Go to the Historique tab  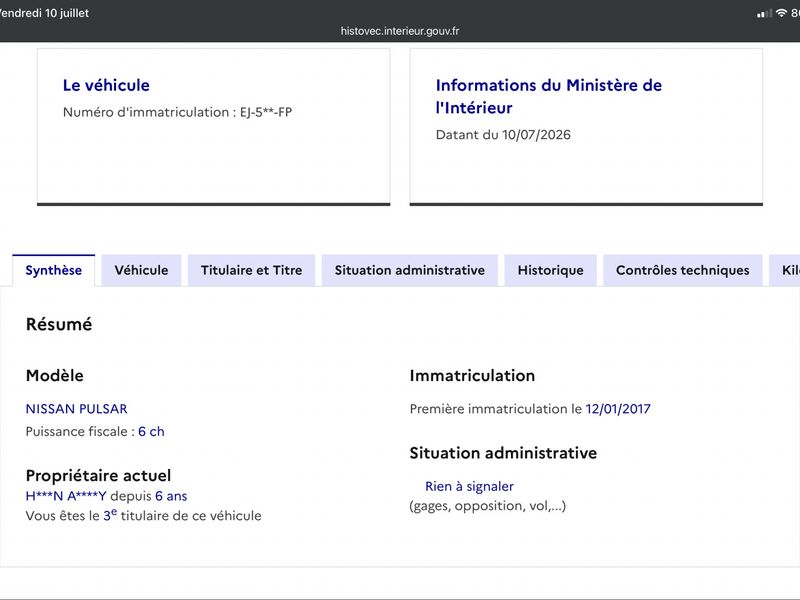tap(551, 270)
